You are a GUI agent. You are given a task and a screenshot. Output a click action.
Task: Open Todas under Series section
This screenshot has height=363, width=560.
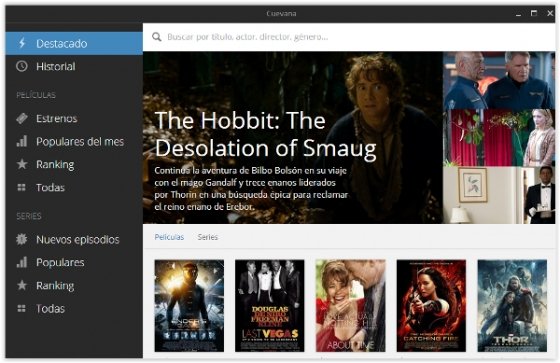pos(50,308)
